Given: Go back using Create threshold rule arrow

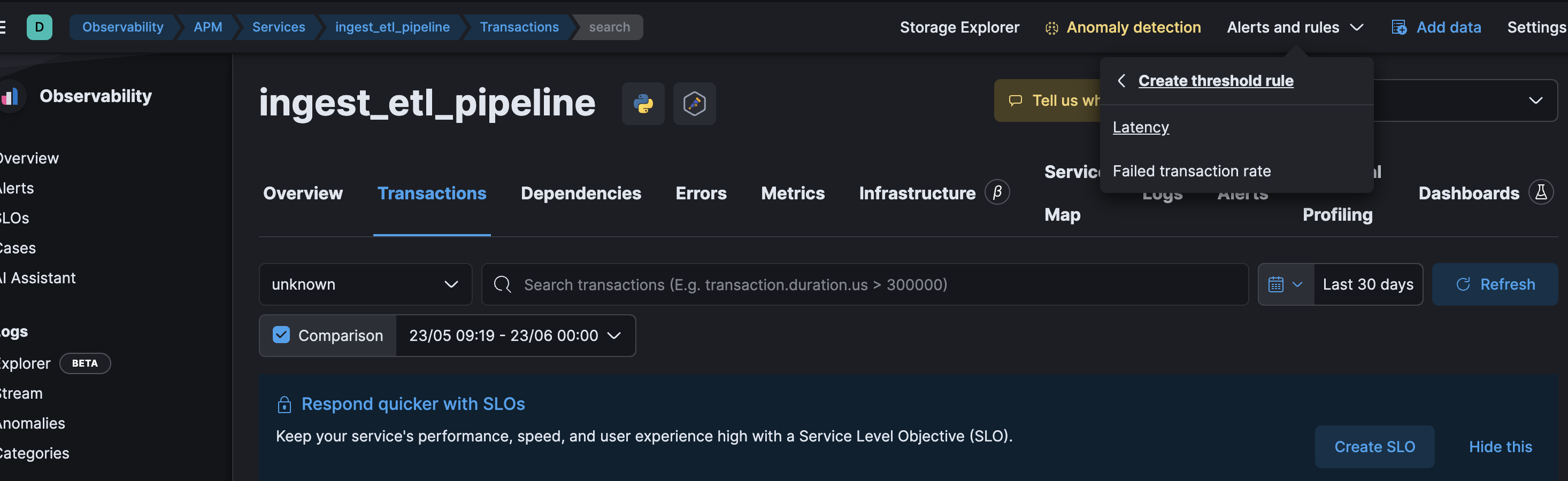Looking at the screenshot, I should tap(1121, 81).
